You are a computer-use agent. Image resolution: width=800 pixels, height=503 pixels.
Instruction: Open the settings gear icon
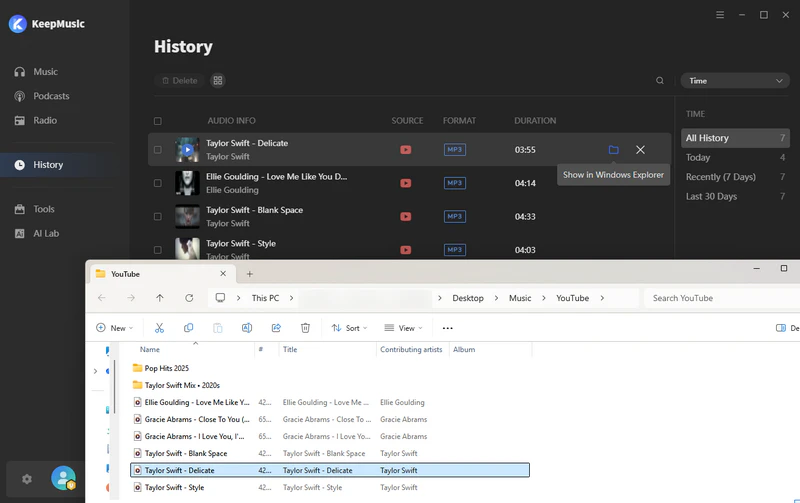click(27, 479)
